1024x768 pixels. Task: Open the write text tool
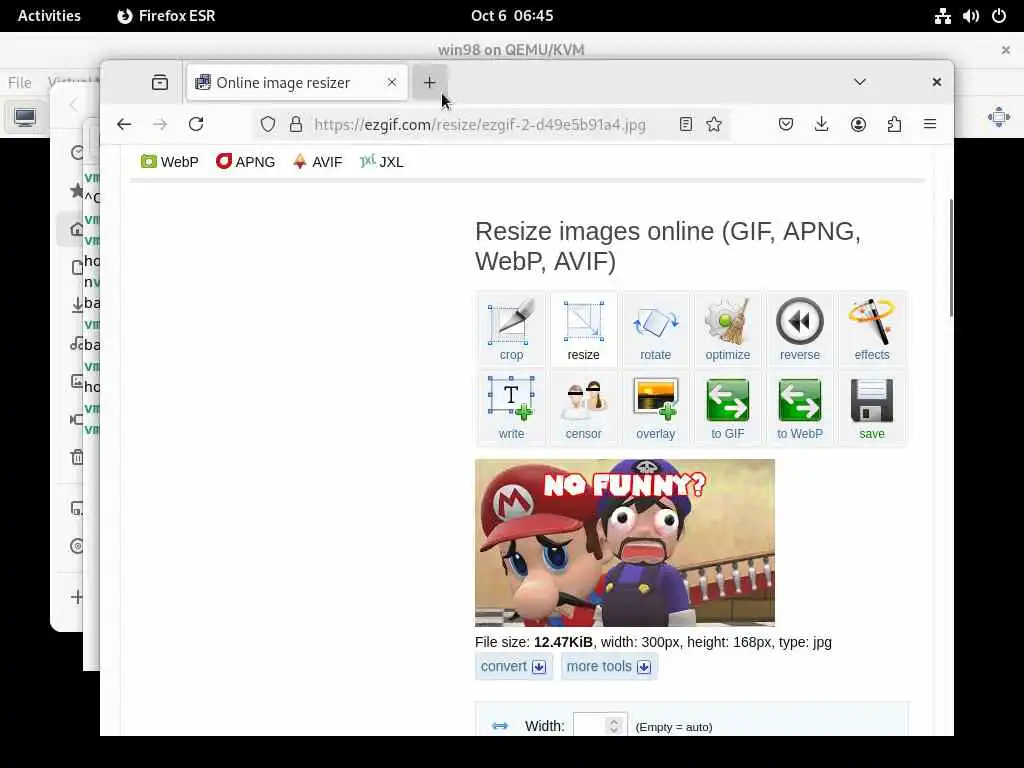pos(511,408)
